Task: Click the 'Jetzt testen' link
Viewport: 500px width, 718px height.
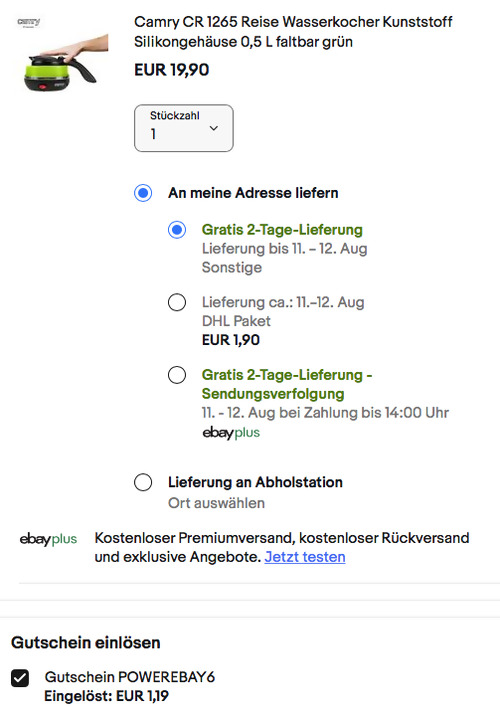Action: (305, 557)
